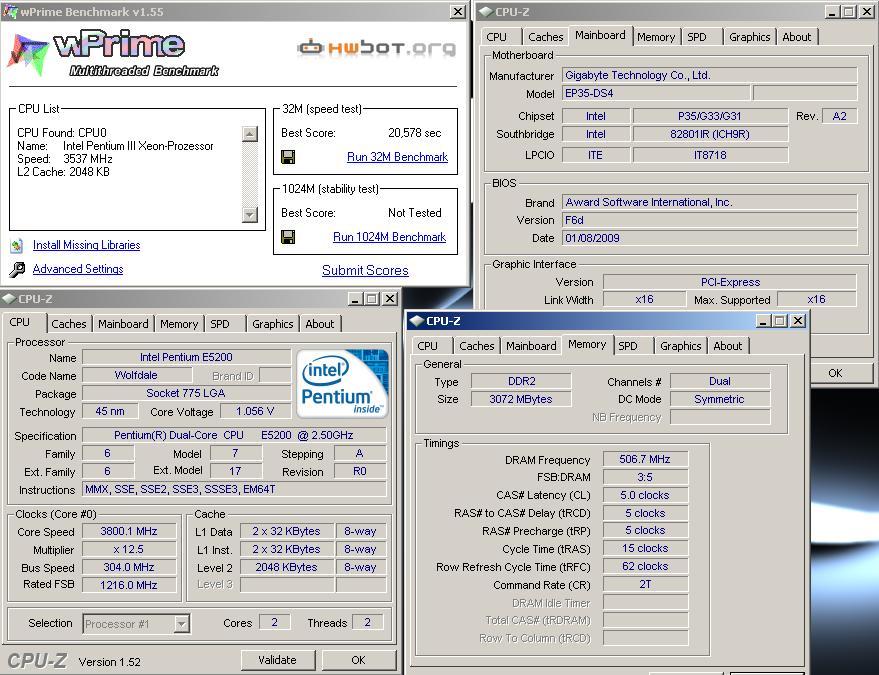Screen dimensions: 879x675
Task: Click Gigabyte Technology manufacturer field
Action: click(710, 75)
